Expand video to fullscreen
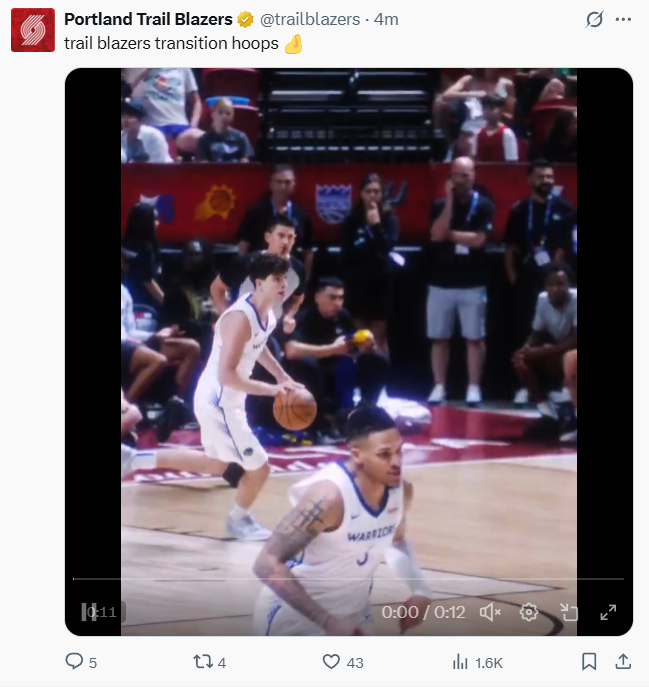This screenshot has width=649, height=687. (x=607, y=612)
